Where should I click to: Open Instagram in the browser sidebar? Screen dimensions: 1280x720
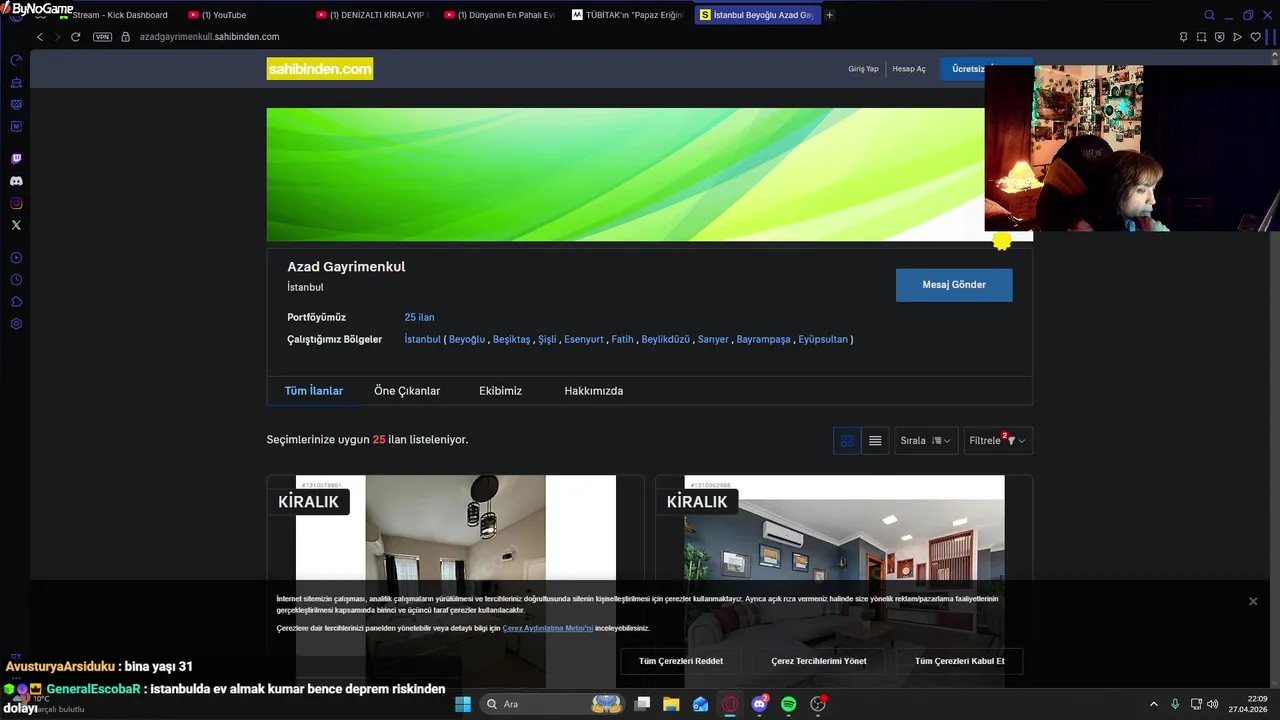16,203
